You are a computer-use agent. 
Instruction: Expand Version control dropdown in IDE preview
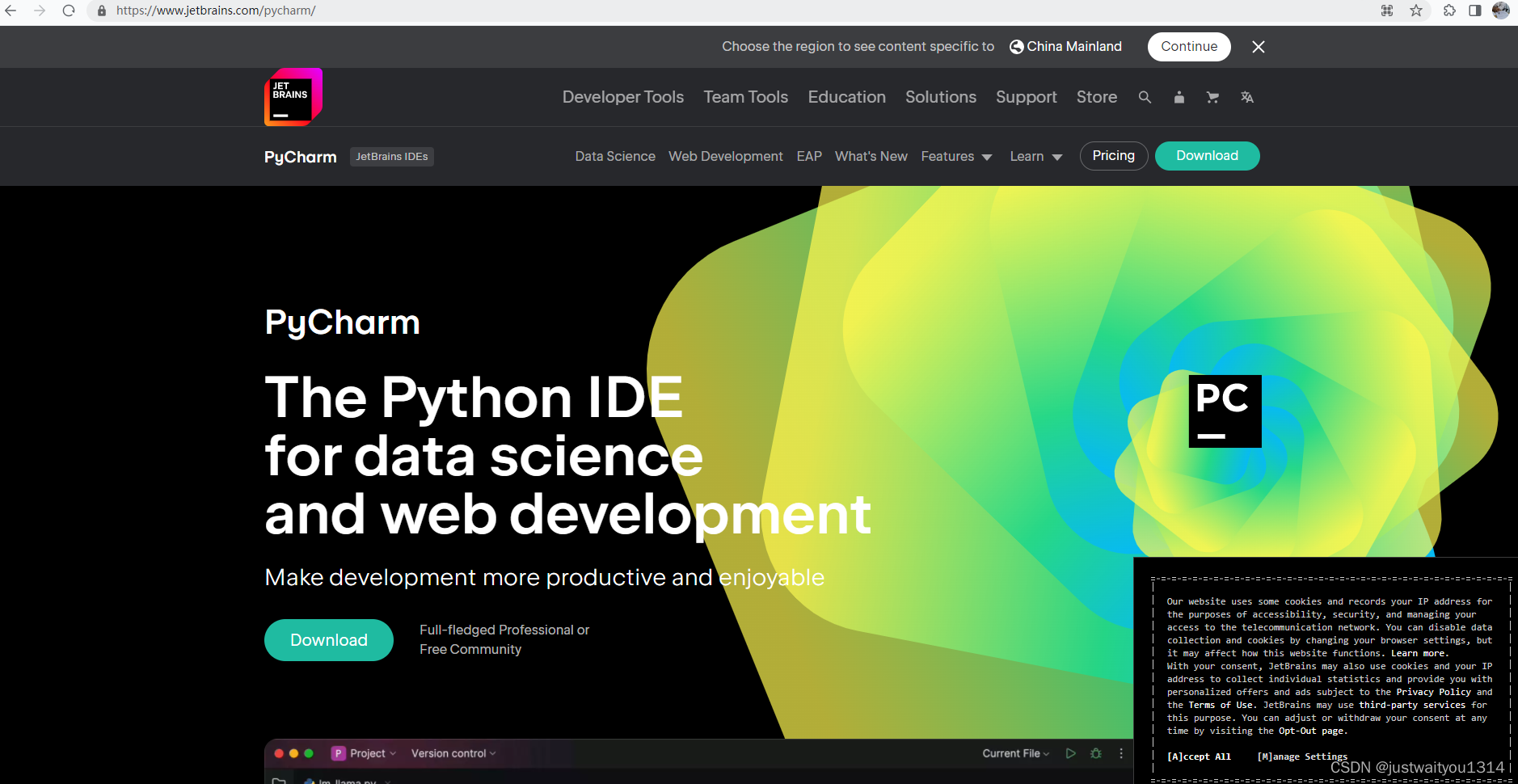click(x=453, y=753)
